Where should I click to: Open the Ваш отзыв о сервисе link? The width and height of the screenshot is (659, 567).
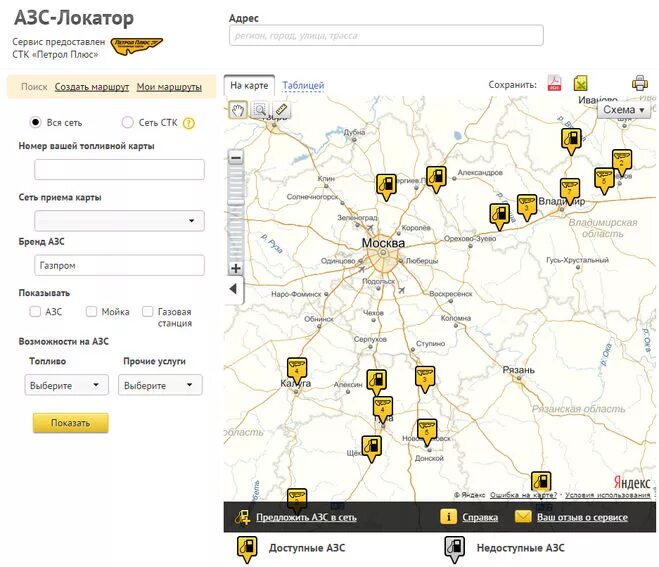tap(583, 517)
